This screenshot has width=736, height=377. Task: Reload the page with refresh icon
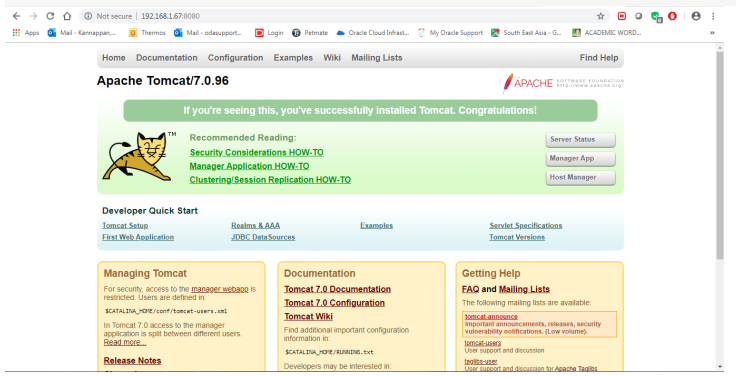pos(50,16)
